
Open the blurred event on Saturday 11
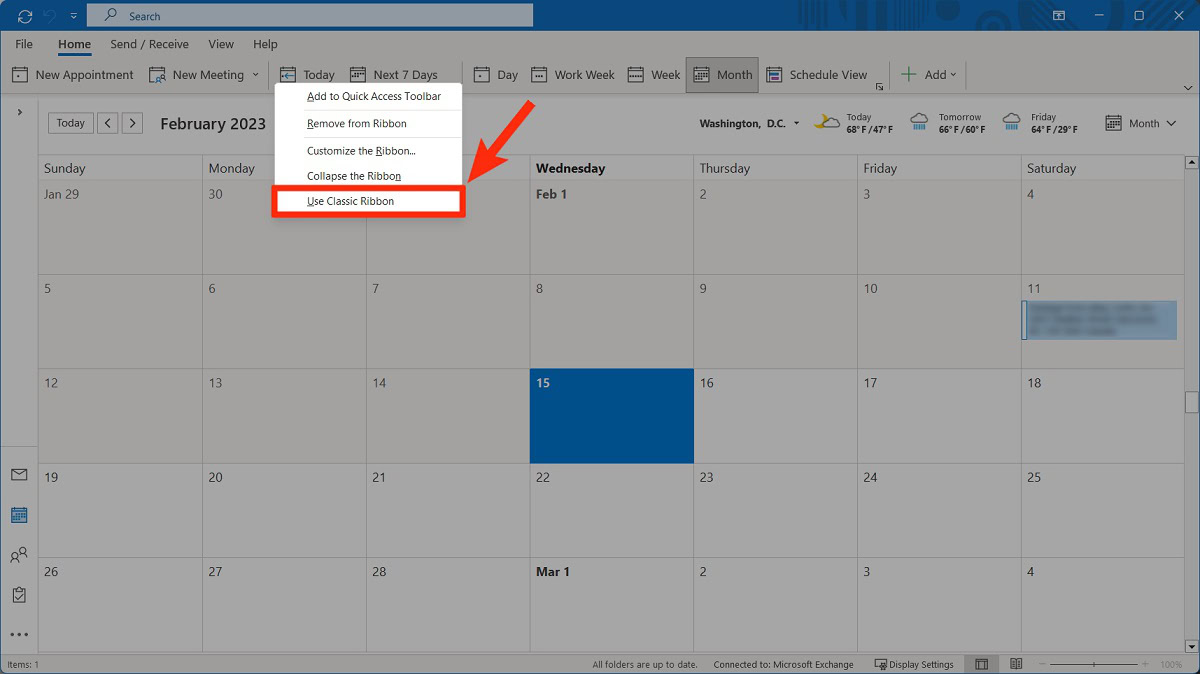[1099, 320]
